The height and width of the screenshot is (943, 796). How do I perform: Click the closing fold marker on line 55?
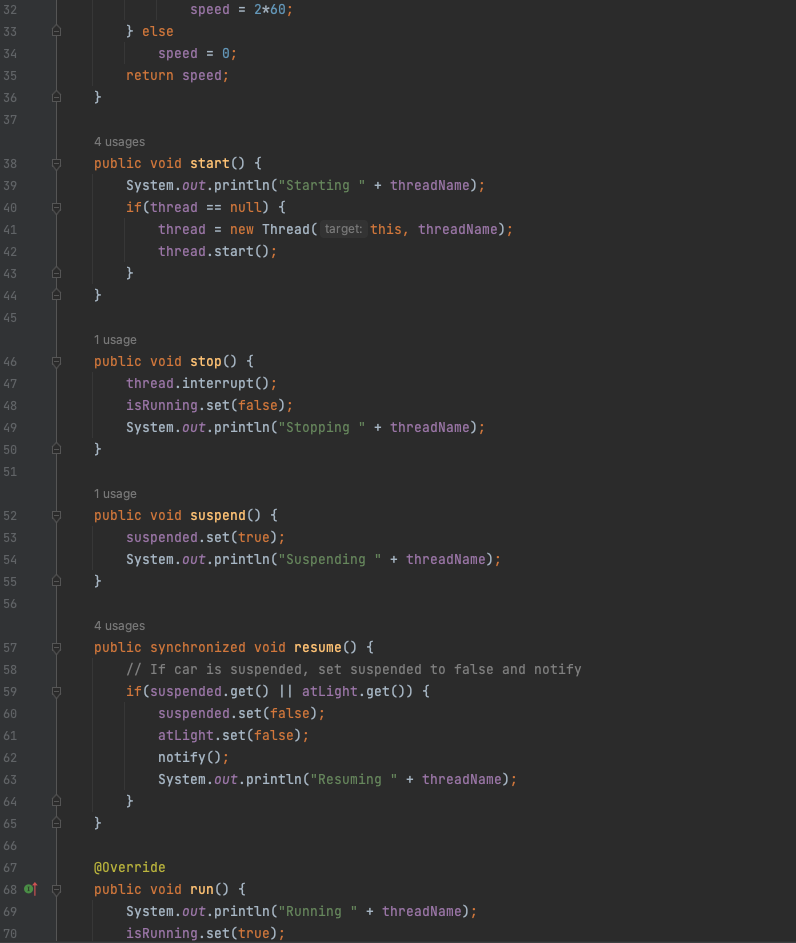click(x=57, y=581)
